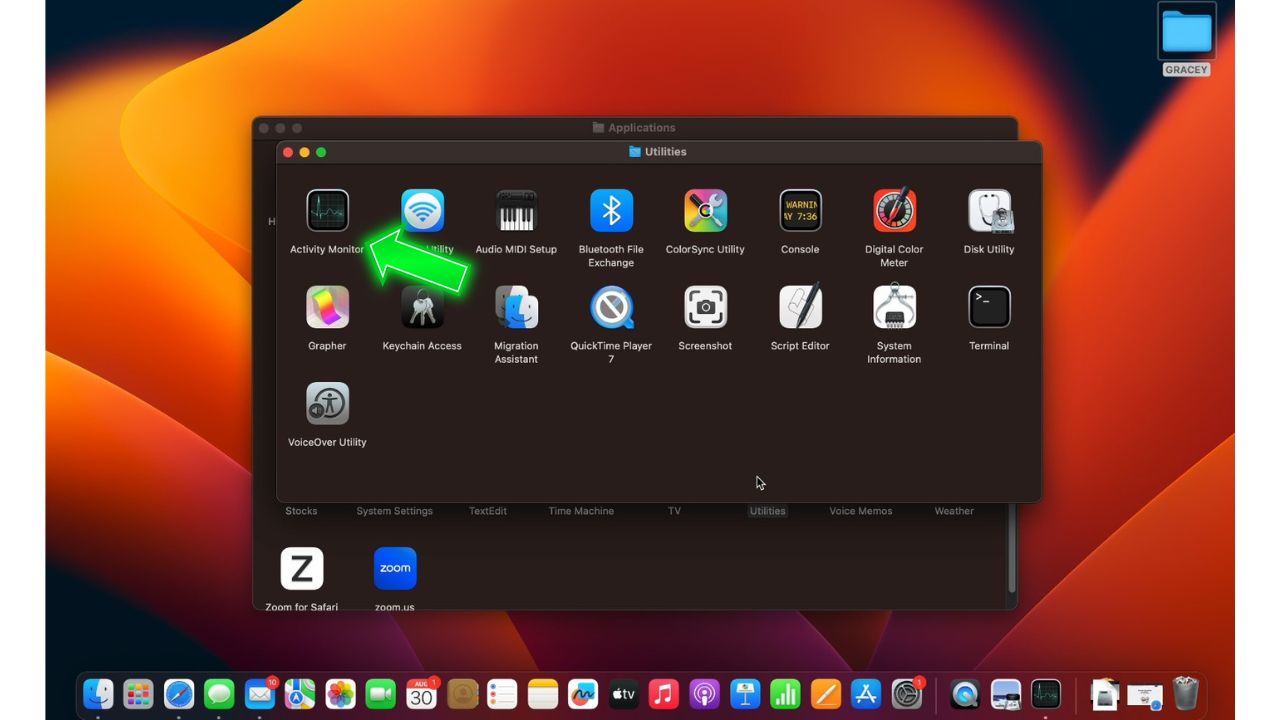Open Activity Monitor in the Utilities window
This screenshot has width=1280, height=720.
click(x=327, y=211)
